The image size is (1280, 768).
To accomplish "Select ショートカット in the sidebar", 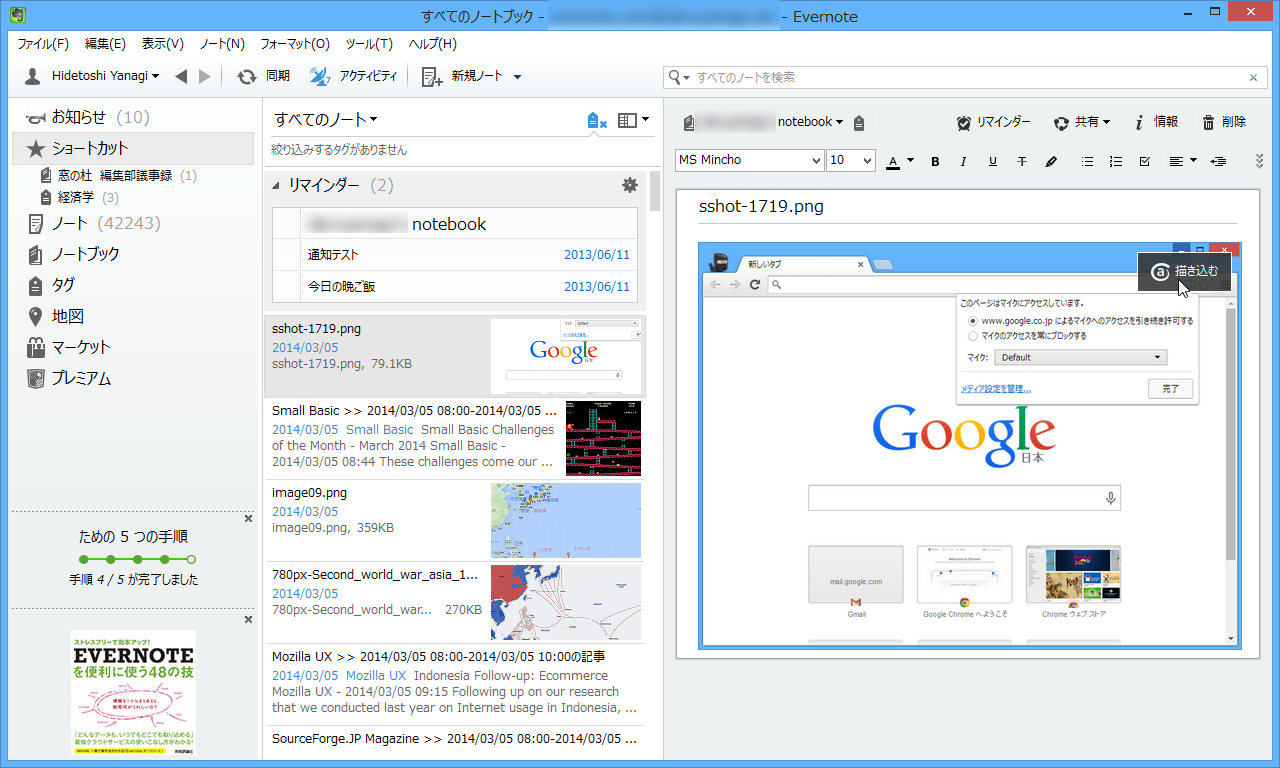I will click(133, 148).
